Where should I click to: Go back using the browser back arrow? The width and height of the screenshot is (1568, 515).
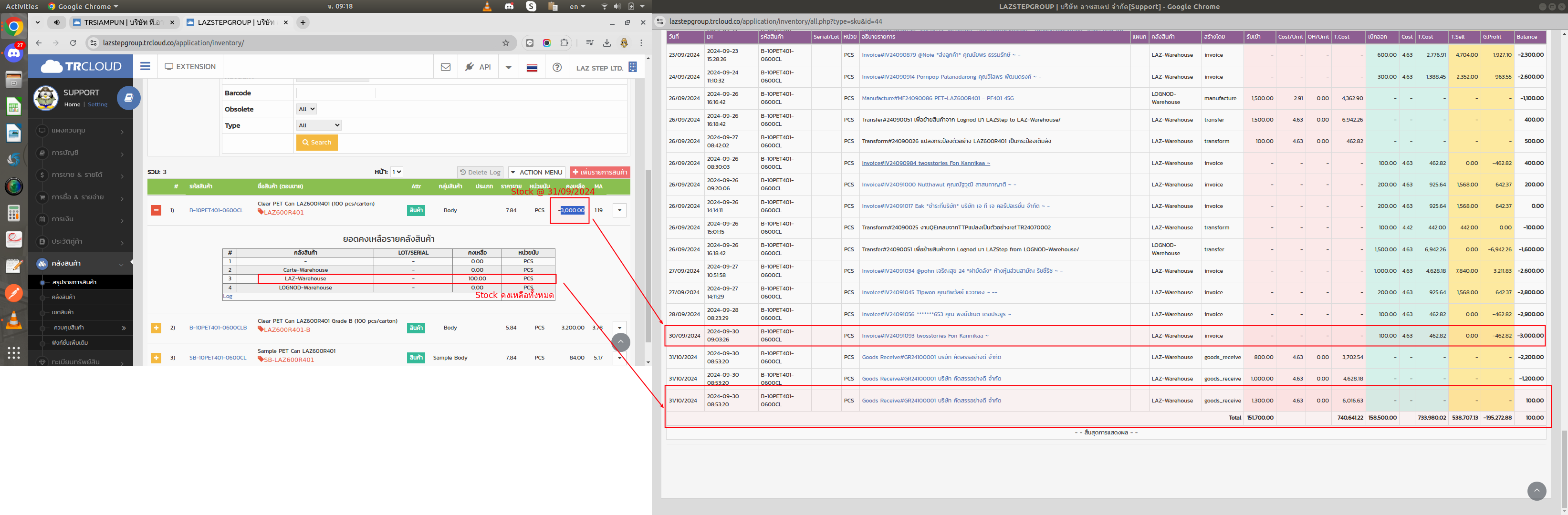(x=39, y=42)
